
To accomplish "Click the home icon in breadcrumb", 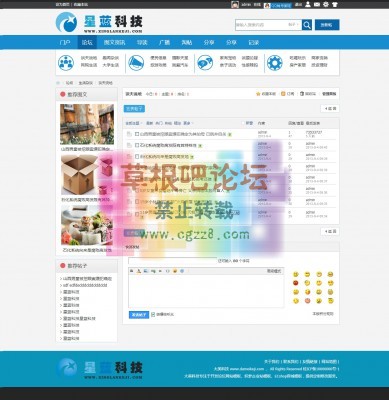I will 58,83.
